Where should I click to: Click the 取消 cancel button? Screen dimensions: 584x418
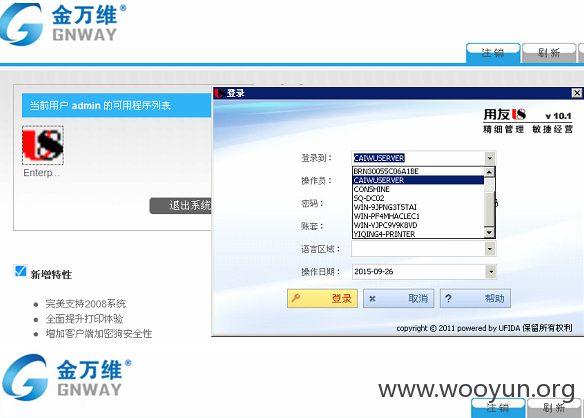(x=399, y=298)
